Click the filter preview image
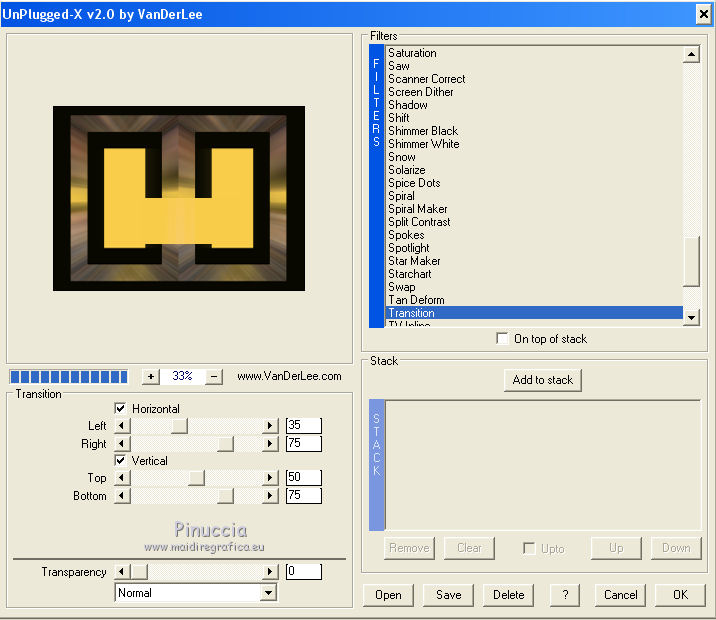This screenshot has width=716, height=620. click(179, 198)
